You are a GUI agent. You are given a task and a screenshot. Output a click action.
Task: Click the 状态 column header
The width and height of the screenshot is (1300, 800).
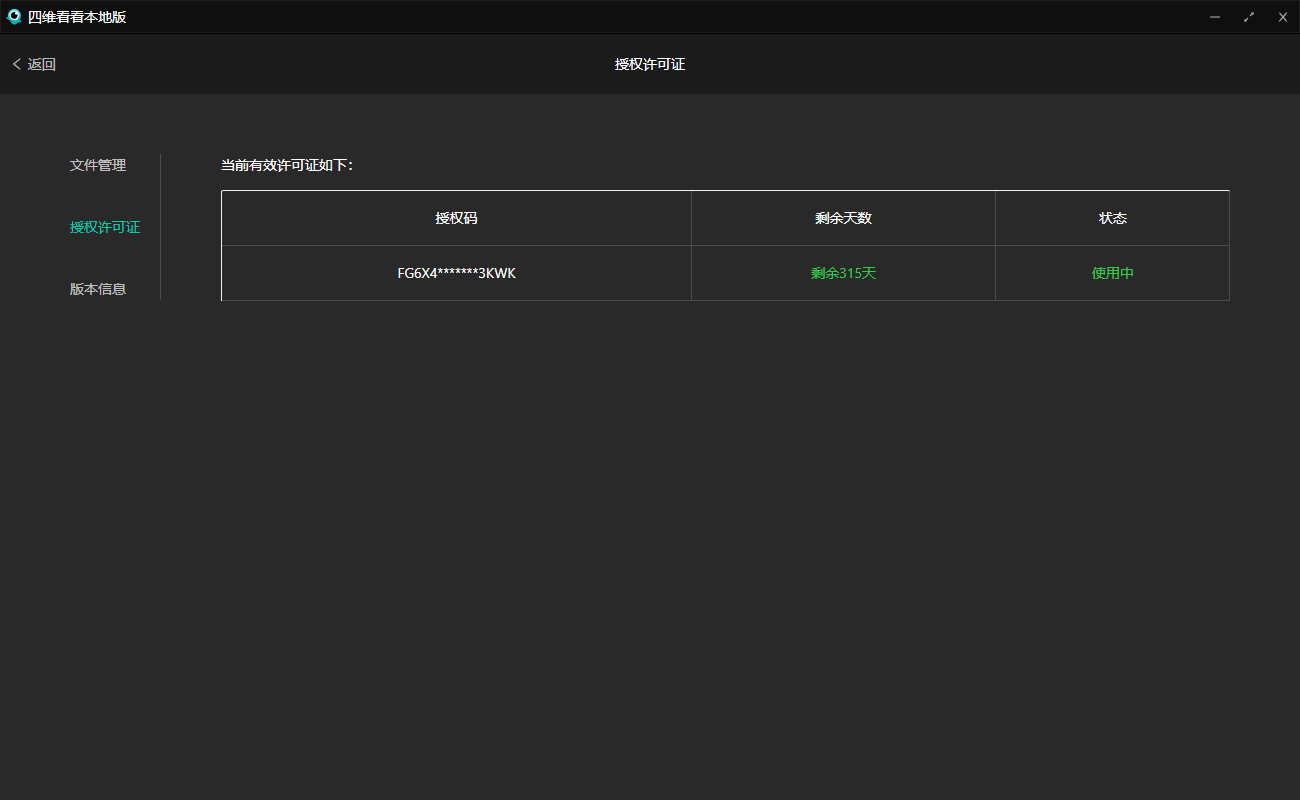[1112, 218]
